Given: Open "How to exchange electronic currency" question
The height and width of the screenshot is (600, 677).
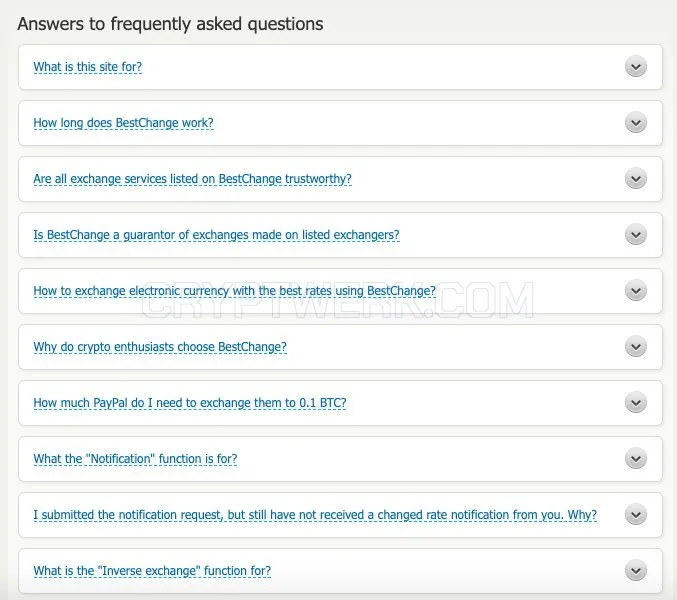Looking at the screenshot, I should [234, 291].
